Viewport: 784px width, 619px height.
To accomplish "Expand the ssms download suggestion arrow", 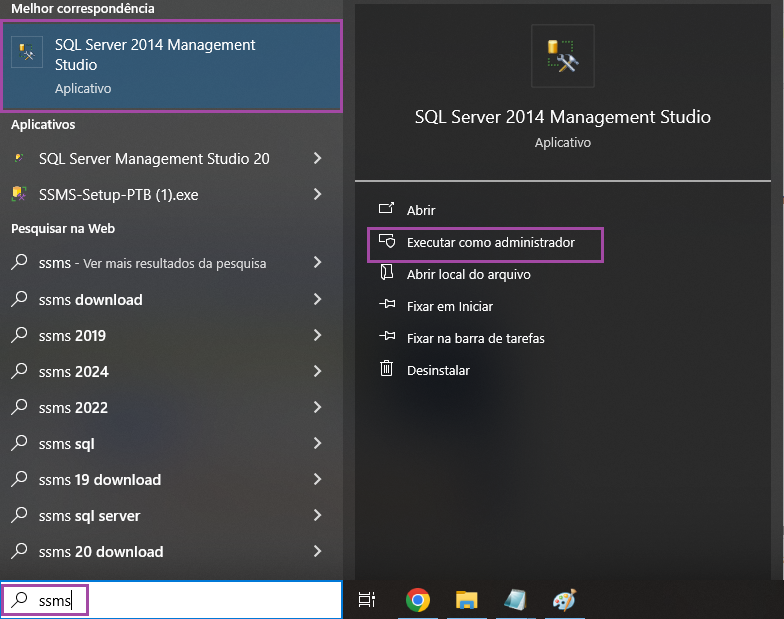I will coord(317,300).
